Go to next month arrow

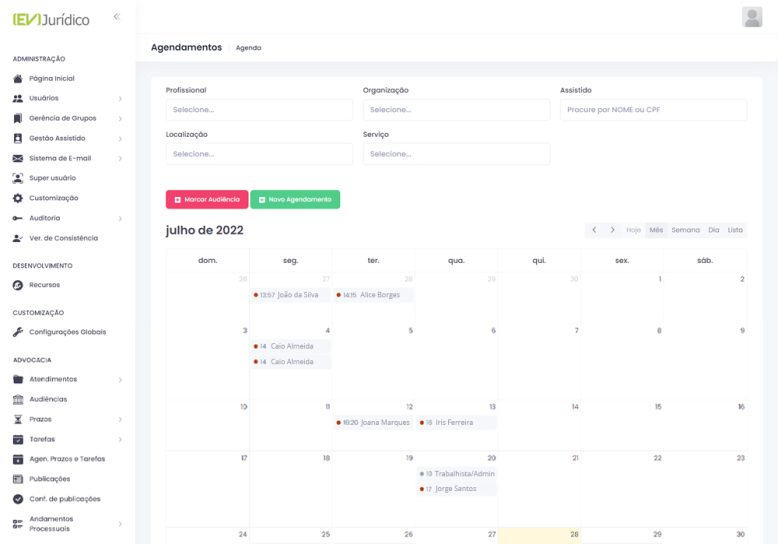613,230
